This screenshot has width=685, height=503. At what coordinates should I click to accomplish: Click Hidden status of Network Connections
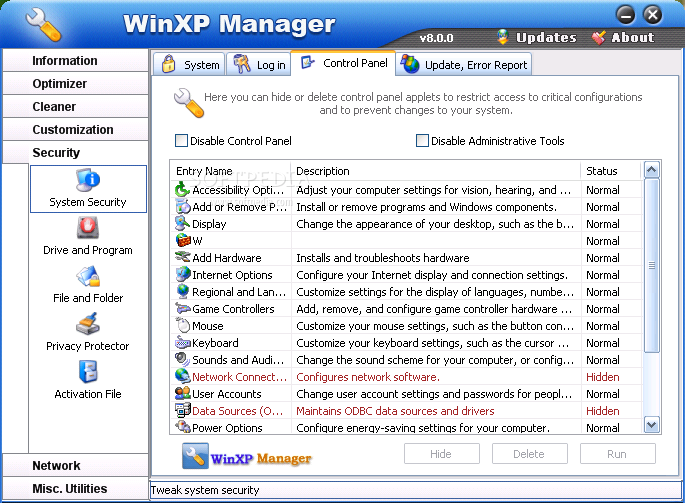602,377
